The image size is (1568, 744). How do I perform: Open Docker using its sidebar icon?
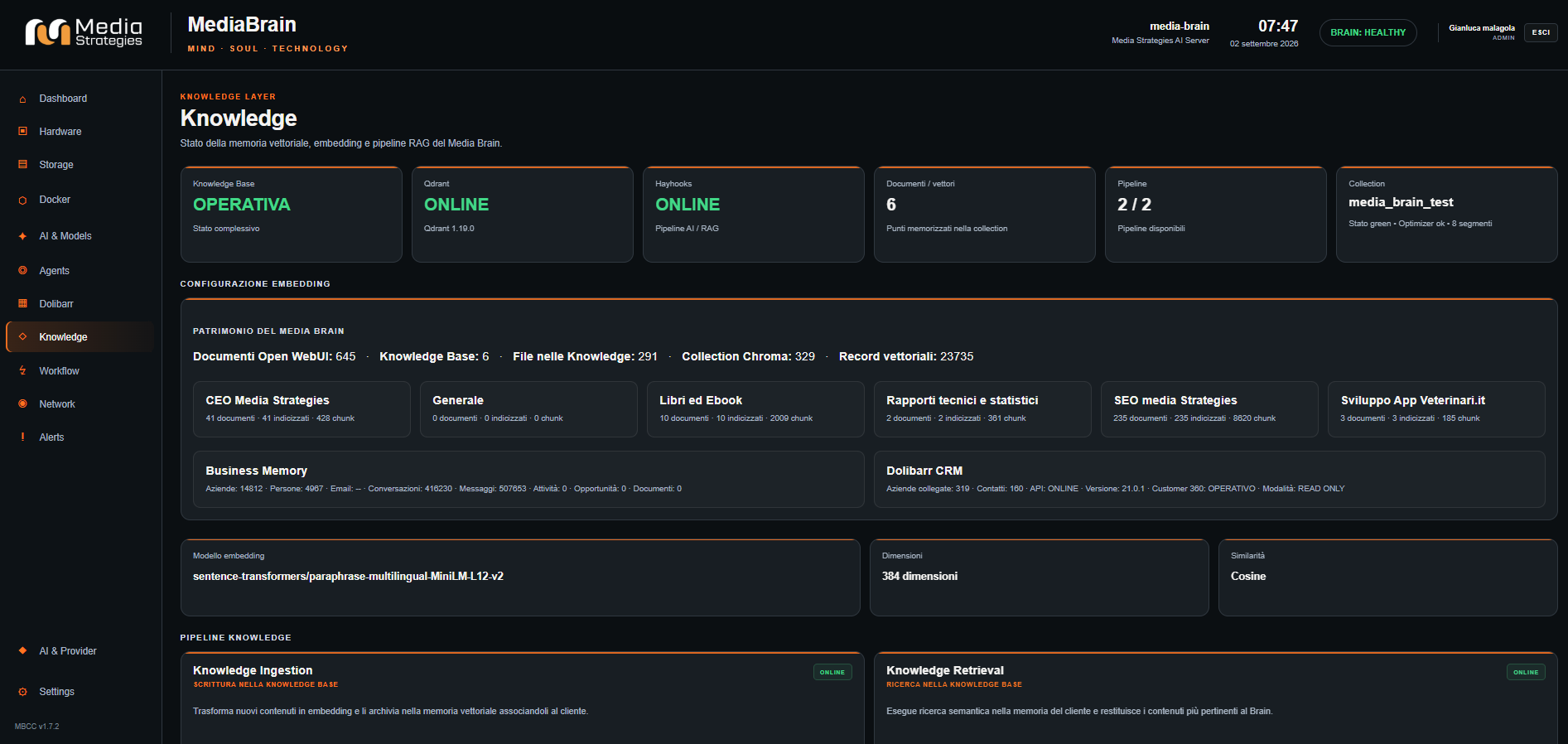pyautogui.click(x=22, y=200)
